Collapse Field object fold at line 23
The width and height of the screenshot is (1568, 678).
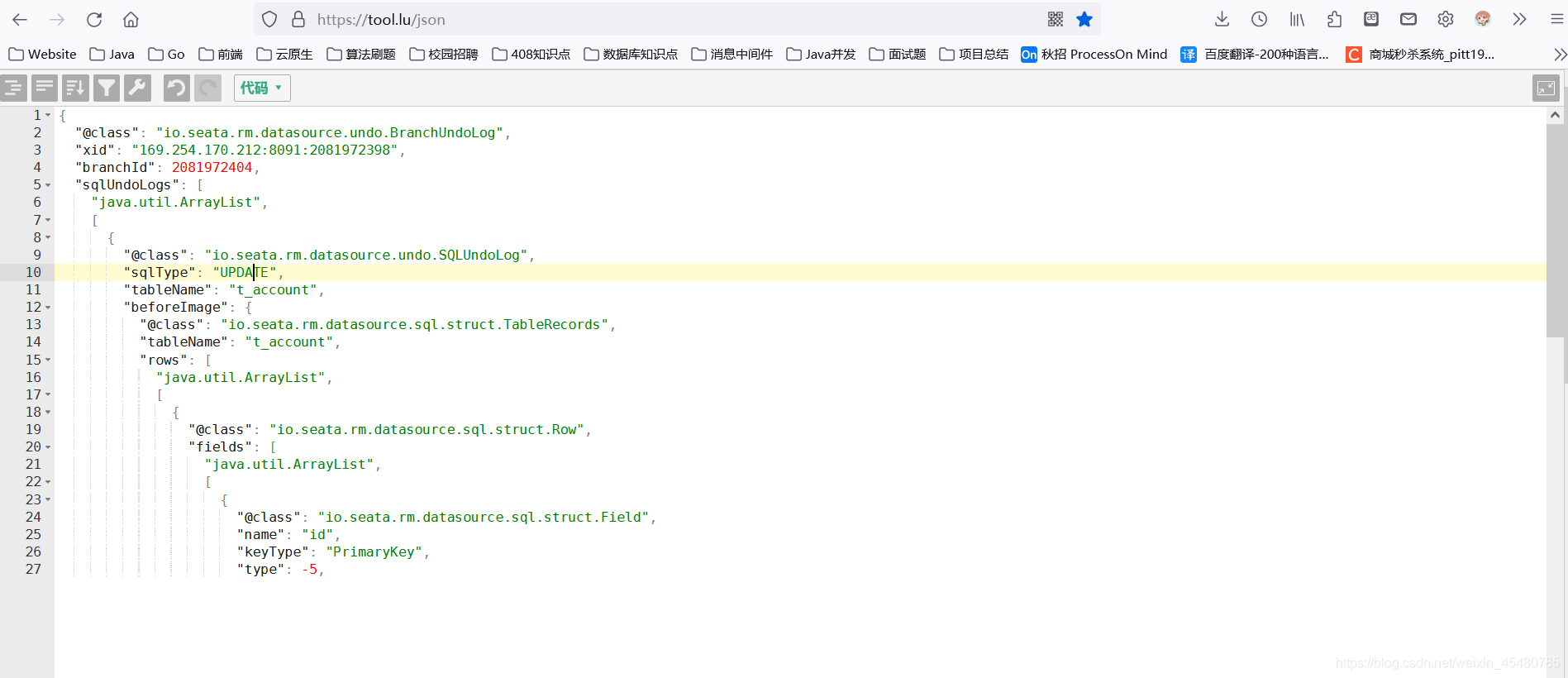(48, 499)
